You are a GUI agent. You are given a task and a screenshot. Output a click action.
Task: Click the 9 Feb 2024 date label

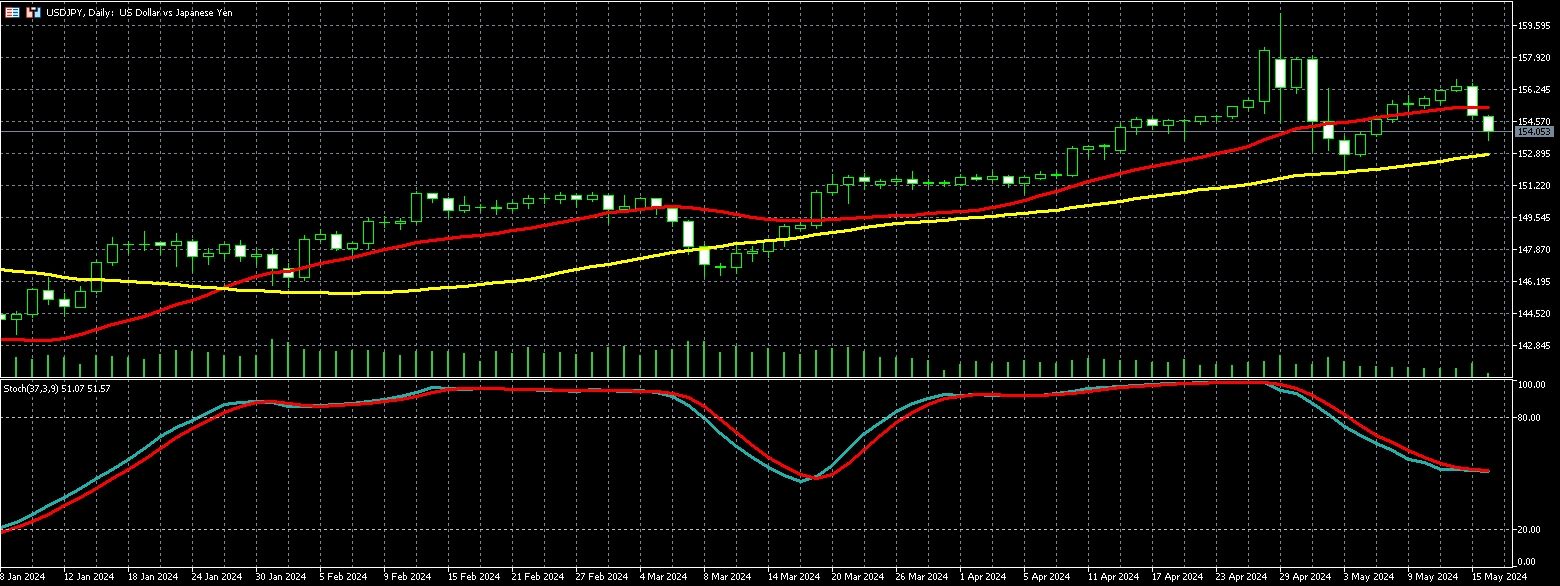click(408, 577)
